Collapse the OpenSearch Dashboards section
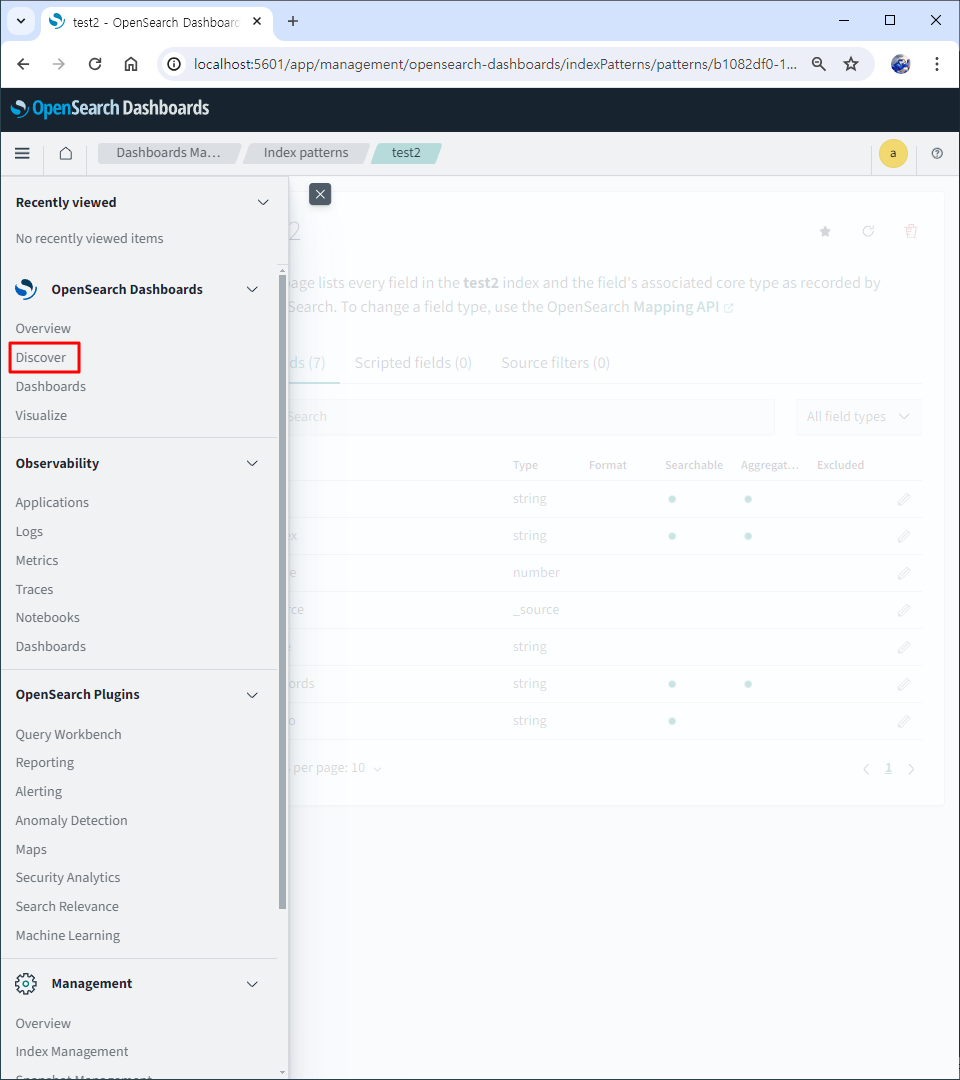Screen dimensions: 960x1080 pos(252,289)
